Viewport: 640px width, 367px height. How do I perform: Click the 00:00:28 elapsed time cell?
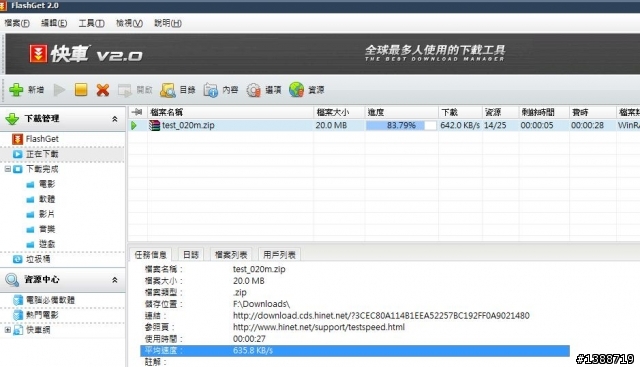[x=587, y=125]
